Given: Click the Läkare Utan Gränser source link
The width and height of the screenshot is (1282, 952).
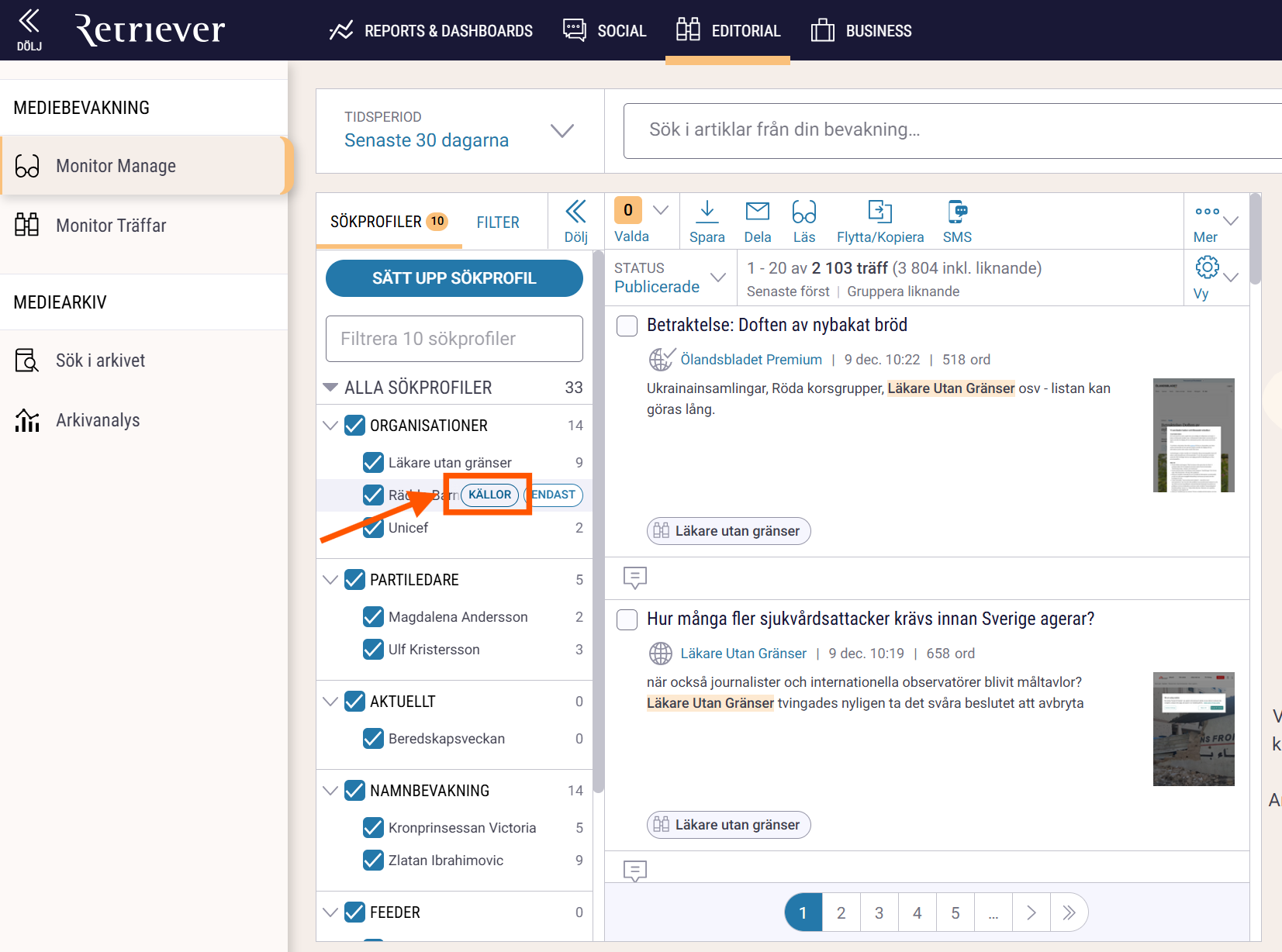Looking at the screenshot, I should 743,654.
